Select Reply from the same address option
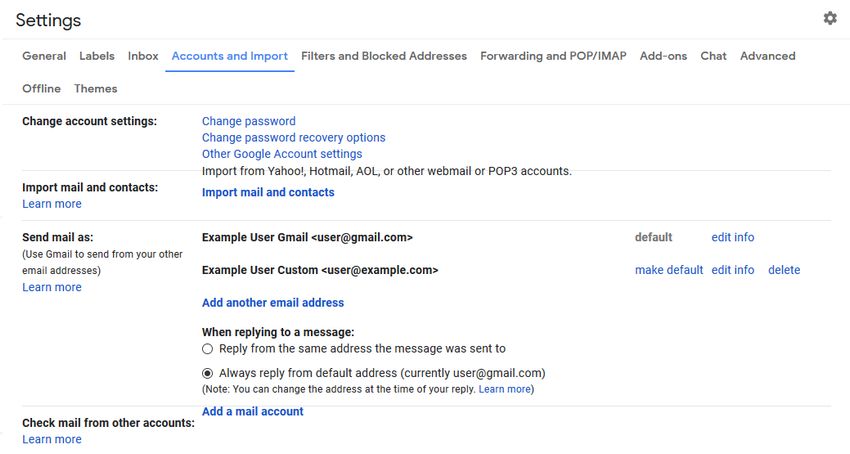850x454 pixels. coord(208,349)
